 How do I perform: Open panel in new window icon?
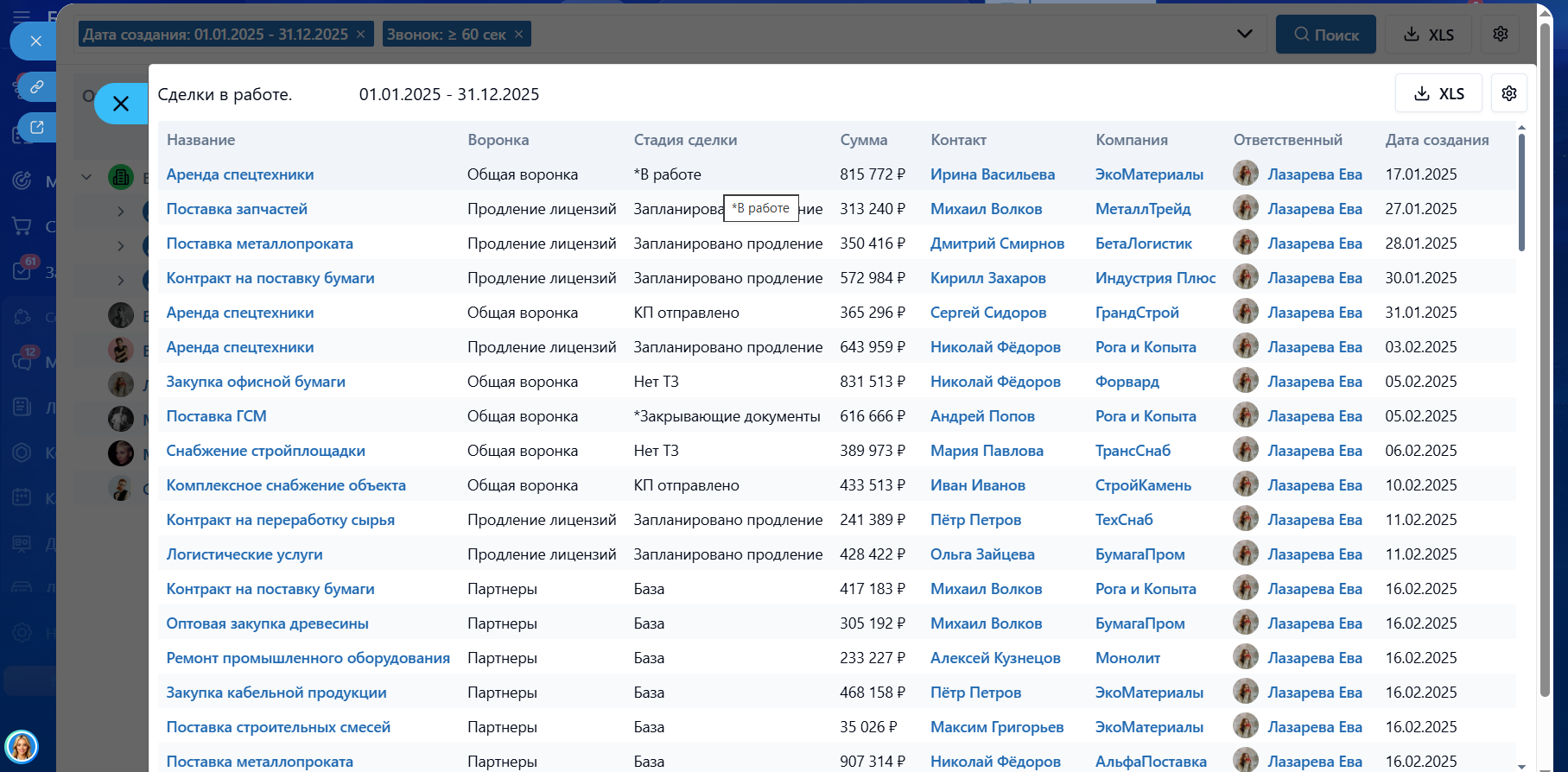pos(36,127)
